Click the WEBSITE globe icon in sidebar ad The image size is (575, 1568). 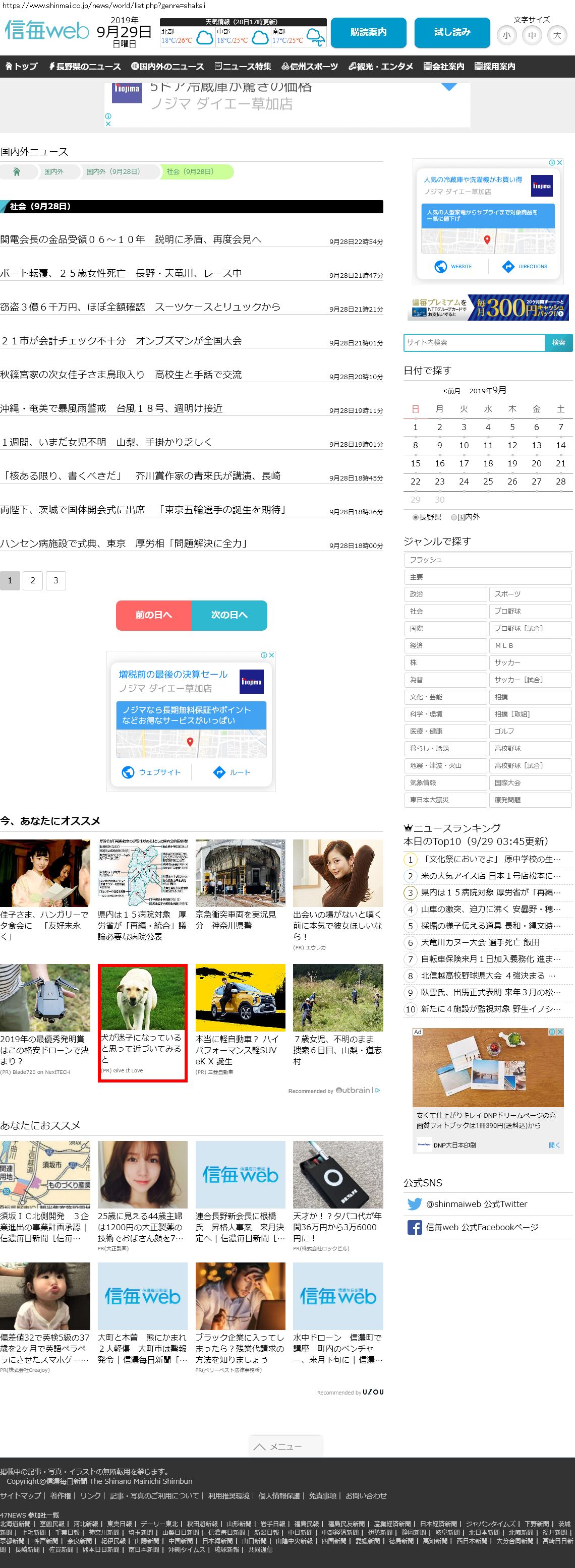[x=440, y=267]
